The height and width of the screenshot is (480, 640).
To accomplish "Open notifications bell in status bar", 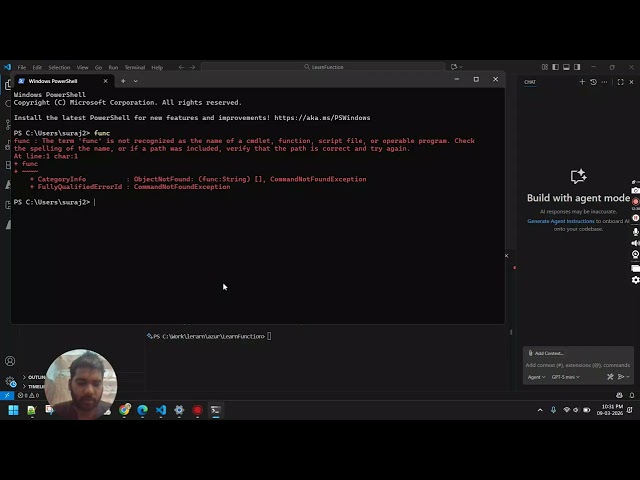I will (632, 395).
